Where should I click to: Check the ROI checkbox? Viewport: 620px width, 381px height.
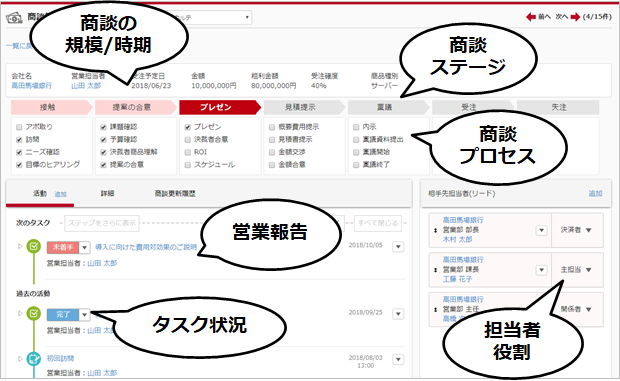(188, 152)
